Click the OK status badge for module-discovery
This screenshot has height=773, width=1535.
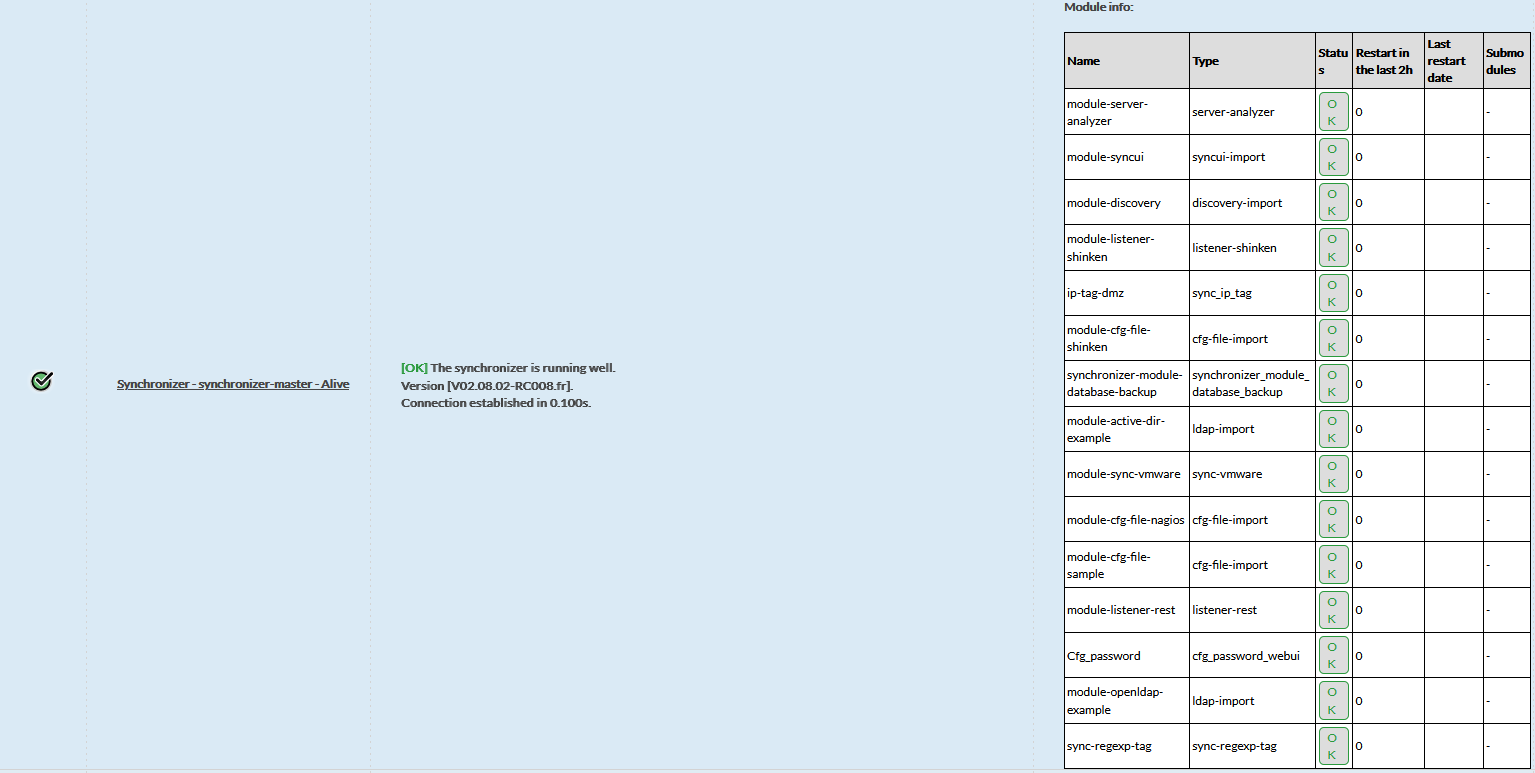pos(1333,203)
